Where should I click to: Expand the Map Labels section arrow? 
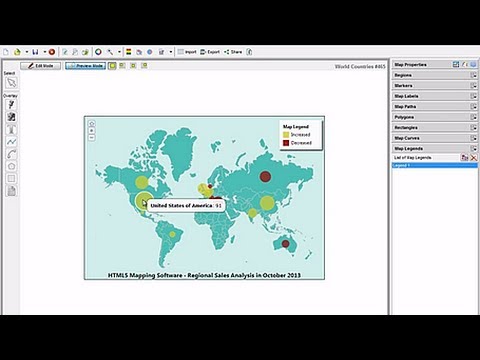[474, 96]
